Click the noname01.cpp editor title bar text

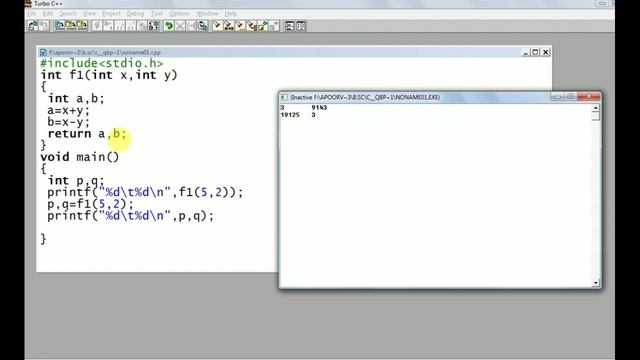coord(105,52)
